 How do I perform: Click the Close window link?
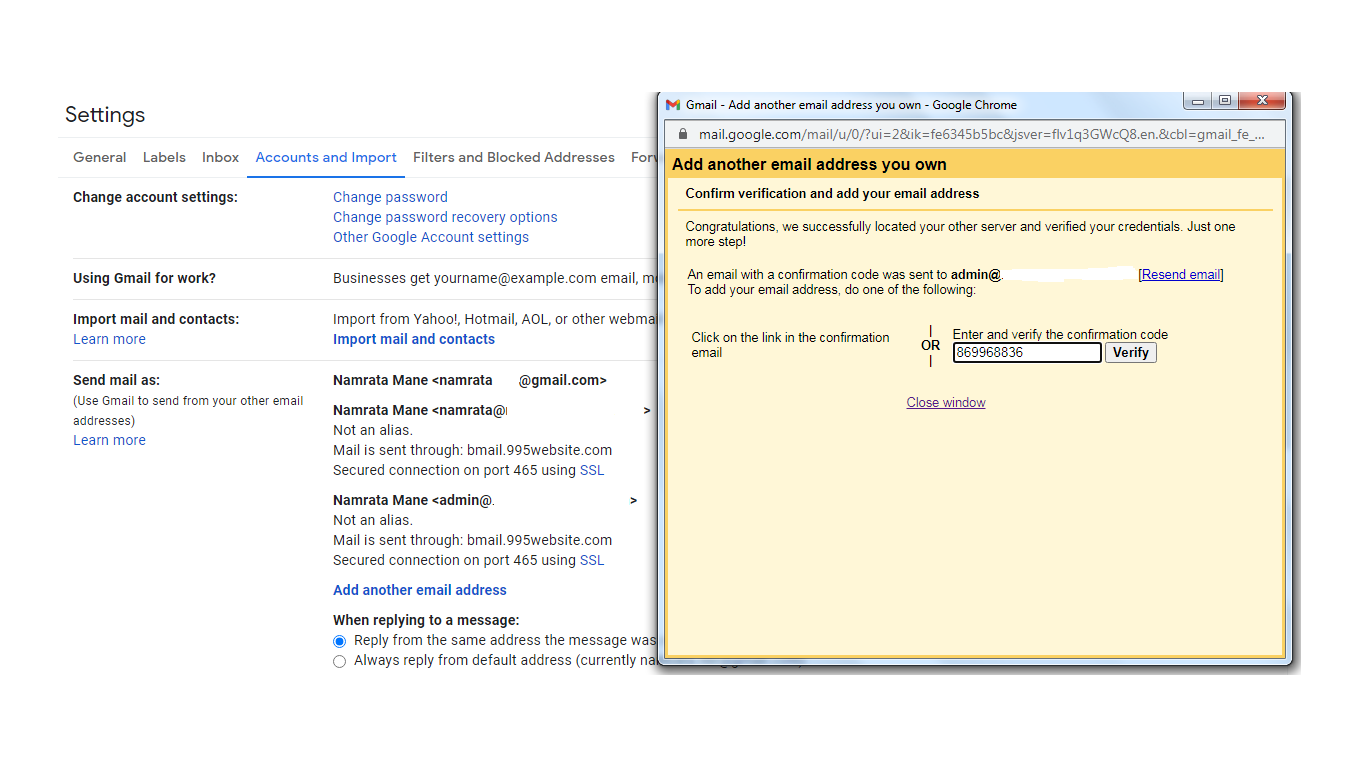[946, 403]
